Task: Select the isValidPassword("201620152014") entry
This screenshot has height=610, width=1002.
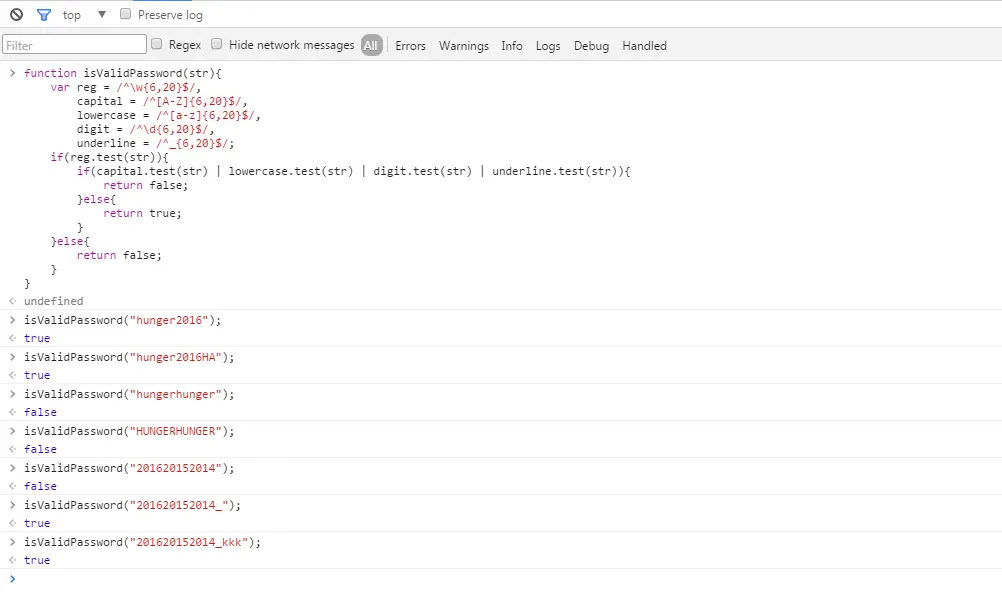Action: 129,468
